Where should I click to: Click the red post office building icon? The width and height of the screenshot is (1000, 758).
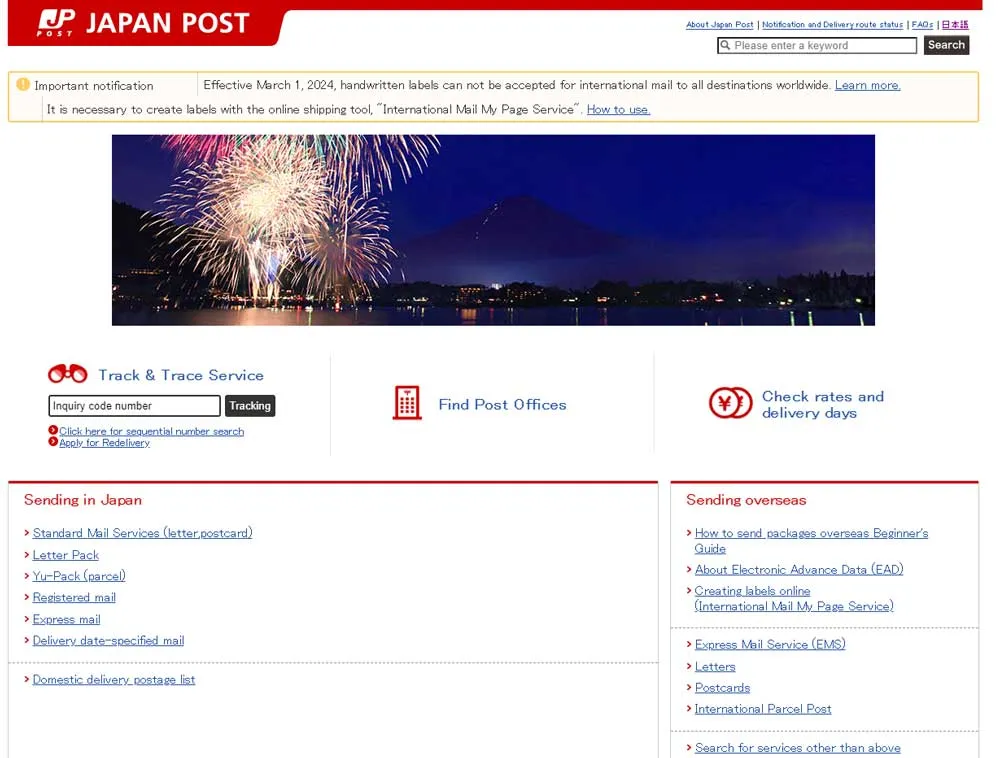[407, 403]
